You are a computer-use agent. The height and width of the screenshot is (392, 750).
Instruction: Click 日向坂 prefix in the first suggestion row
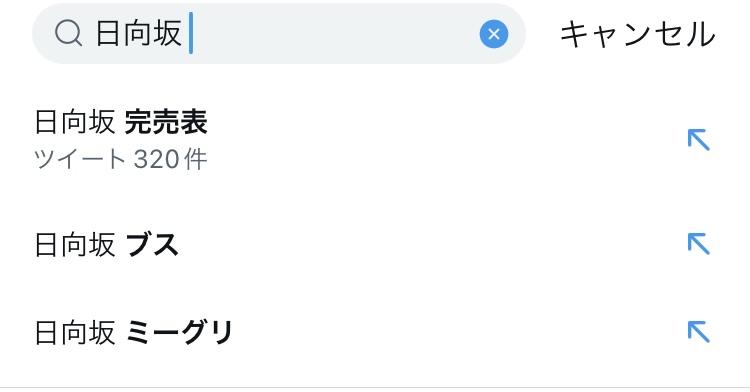pos(75,122)
